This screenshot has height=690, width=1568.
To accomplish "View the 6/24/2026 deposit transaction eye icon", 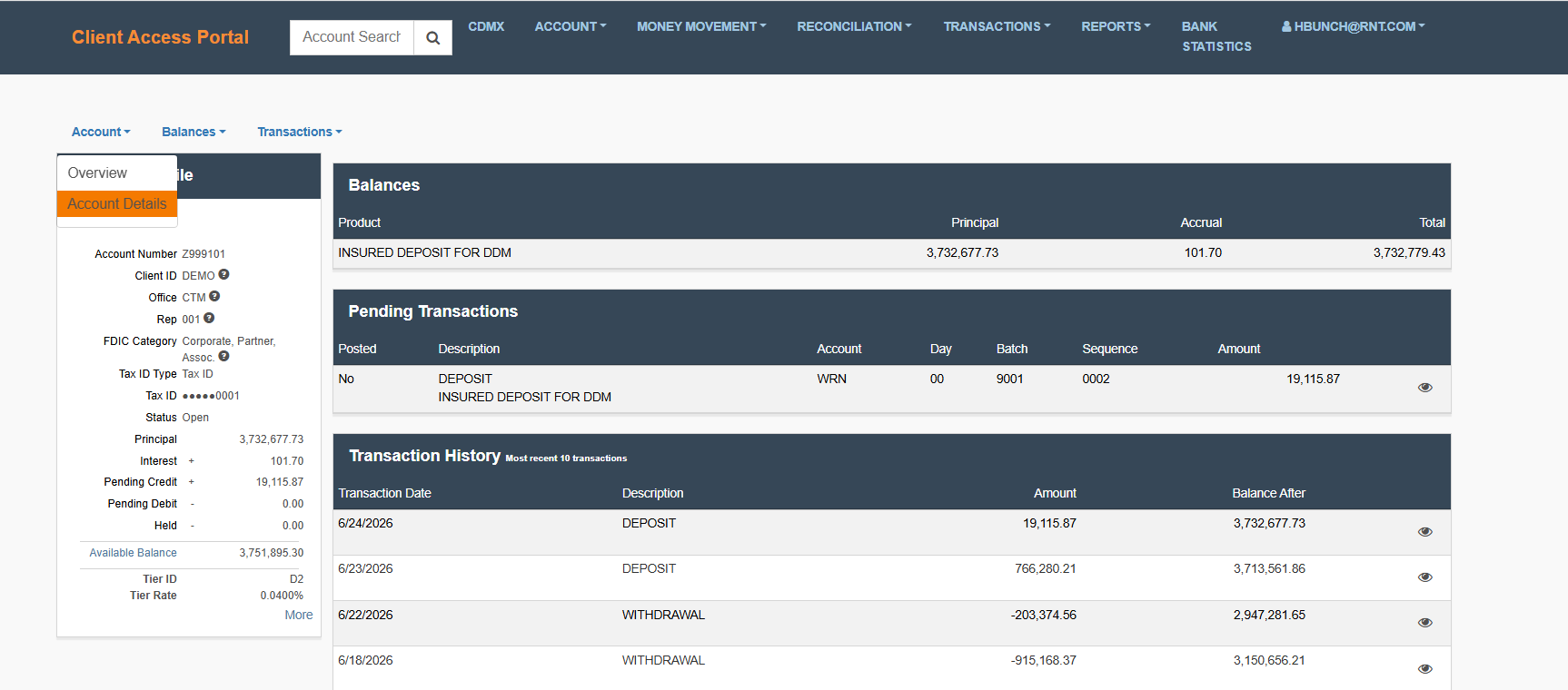I will click(1425, 532).
